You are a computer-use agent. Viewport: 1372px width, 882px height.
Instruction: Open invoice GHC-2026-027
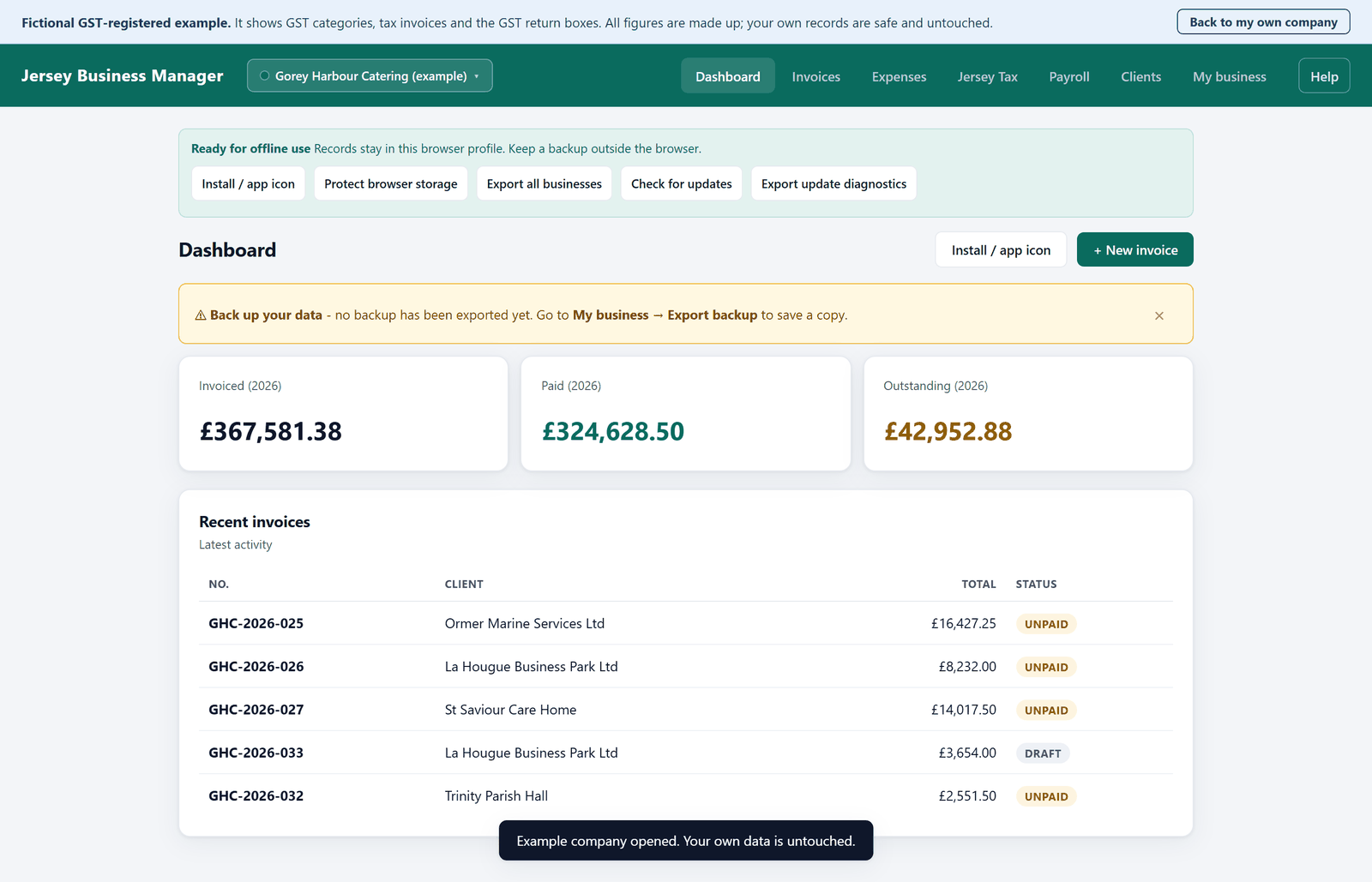pos(256,710)
